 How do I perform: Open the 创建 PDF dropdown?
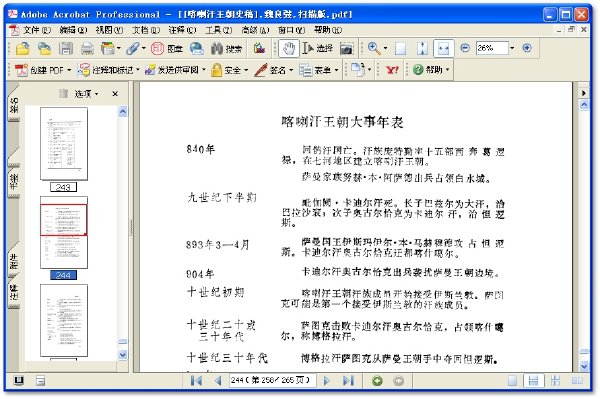pyautogui.click(x=43, y=70)
